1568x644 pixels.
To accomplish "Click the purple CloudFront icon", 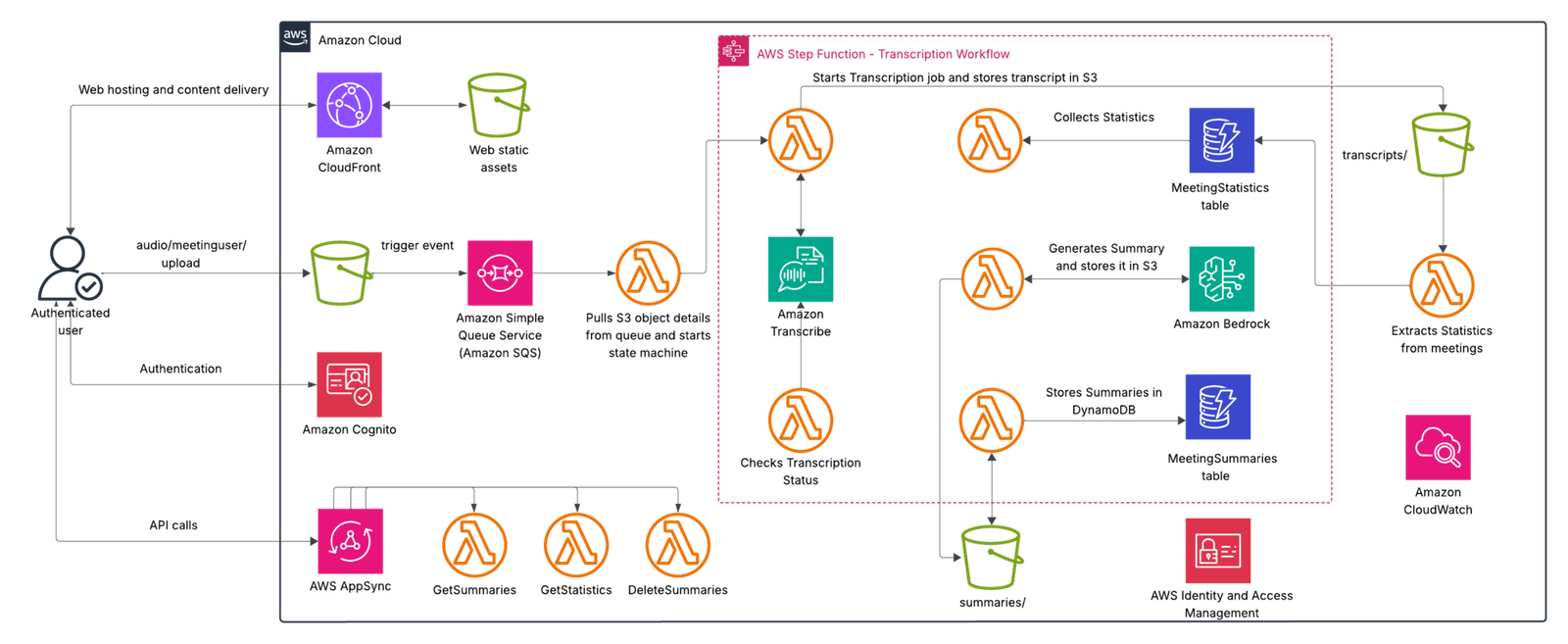I will tap(349, 105).
